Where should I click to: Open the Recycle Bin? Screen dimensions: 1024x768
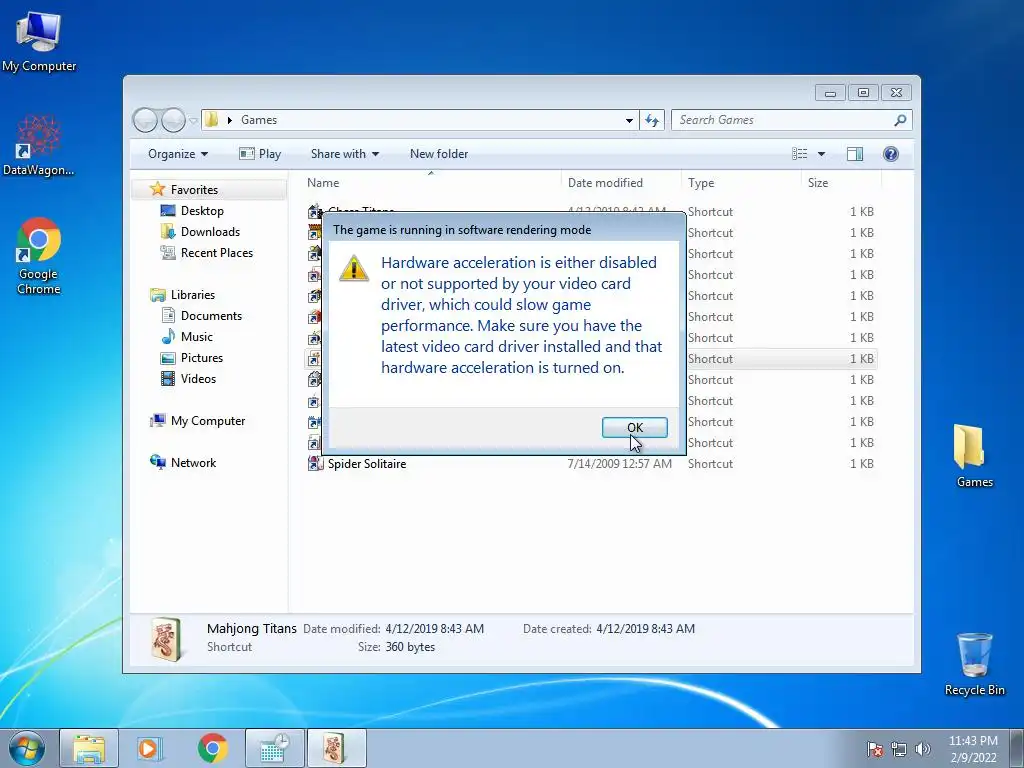(974, 664)
